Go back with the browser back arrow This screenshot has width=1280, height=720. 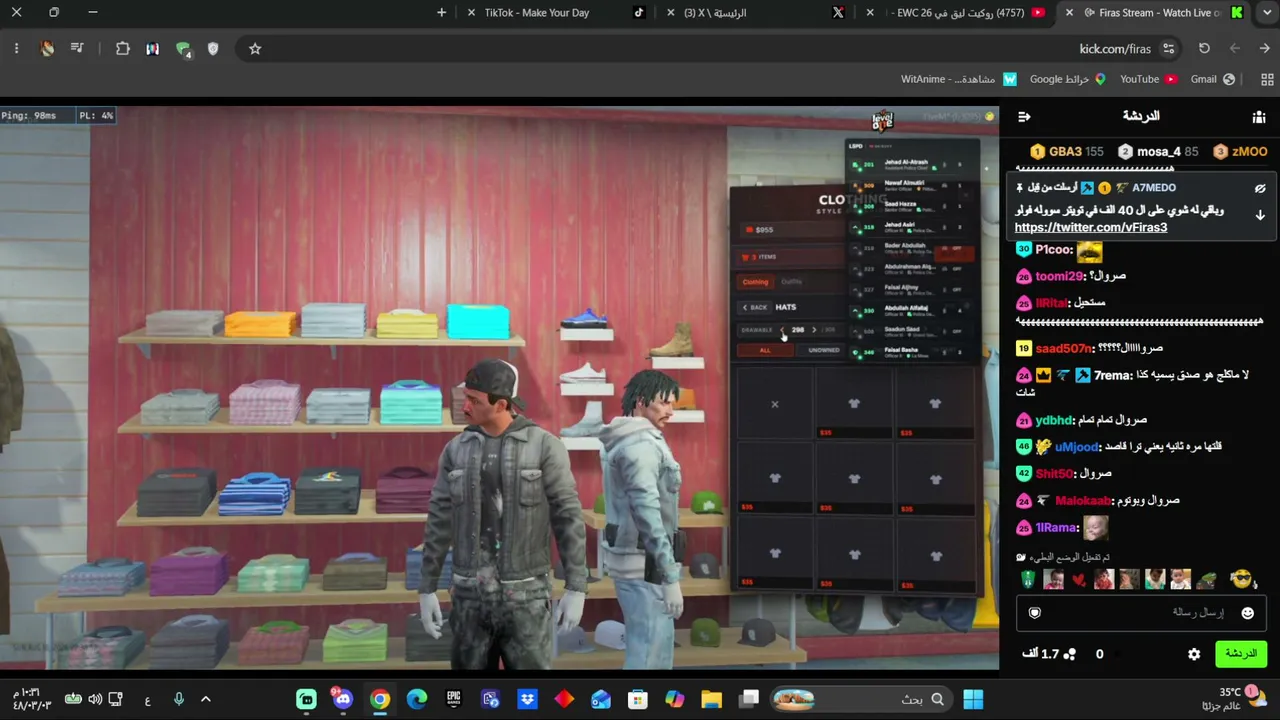(1264, 49)
